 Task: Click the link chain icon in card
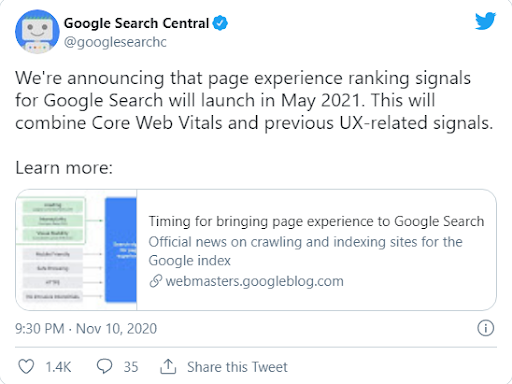tap(156, 281)
